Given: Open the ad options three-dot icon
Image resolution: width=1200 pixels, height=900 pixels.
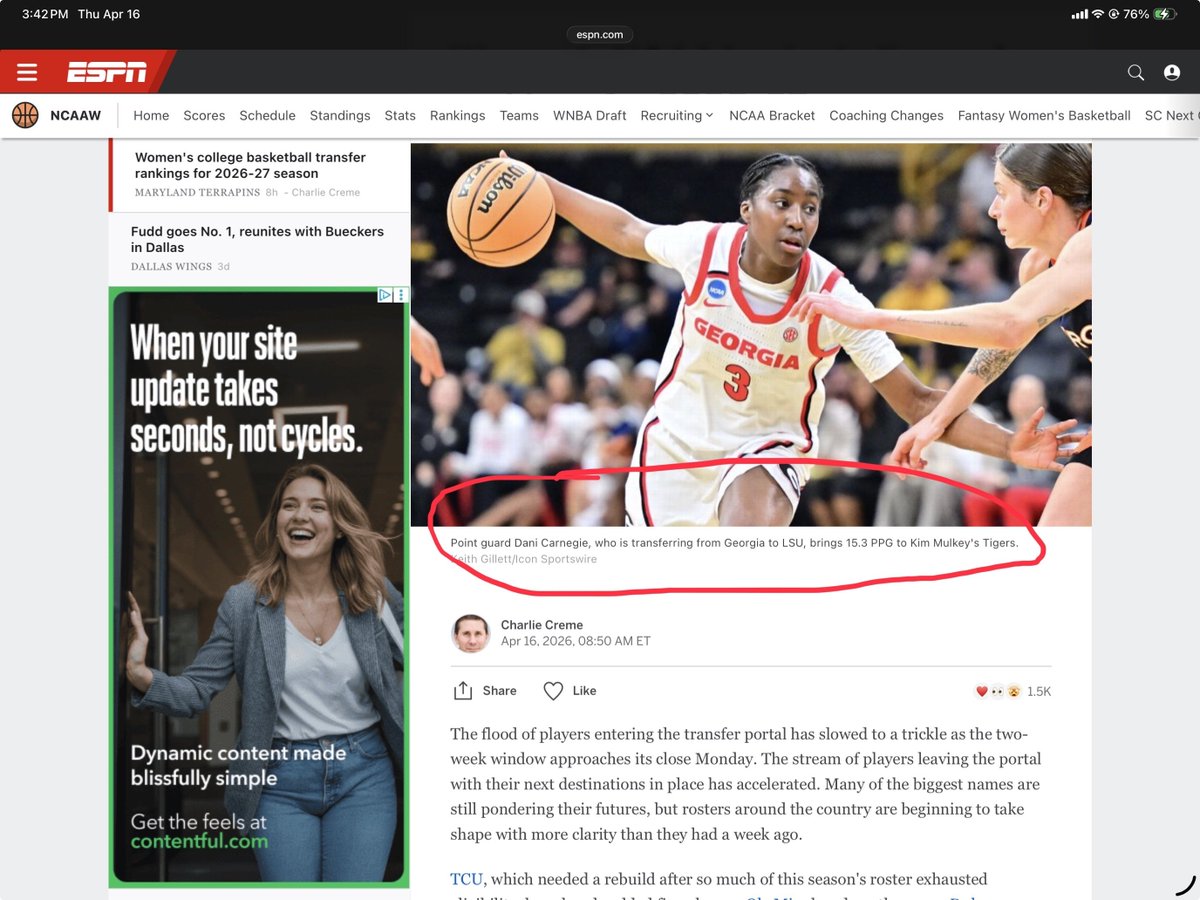Looking at the screenshot, I should click(401, 295).
